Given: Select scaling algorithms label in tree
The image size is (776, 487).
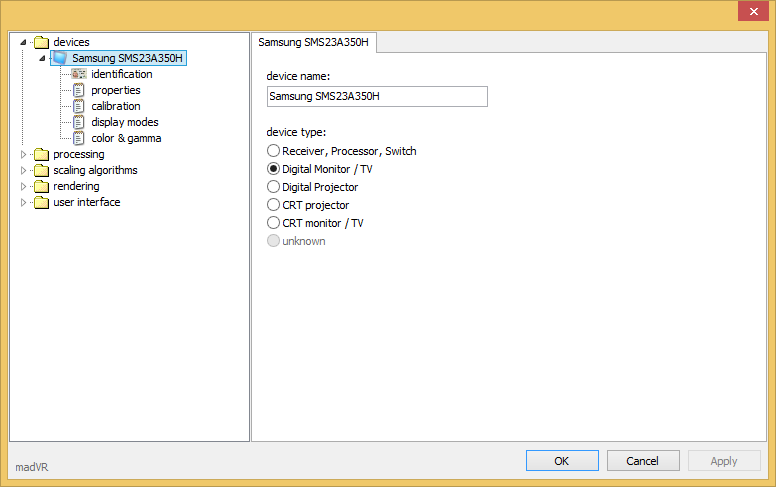Looking at the screenshot, I should click(95, 170).
